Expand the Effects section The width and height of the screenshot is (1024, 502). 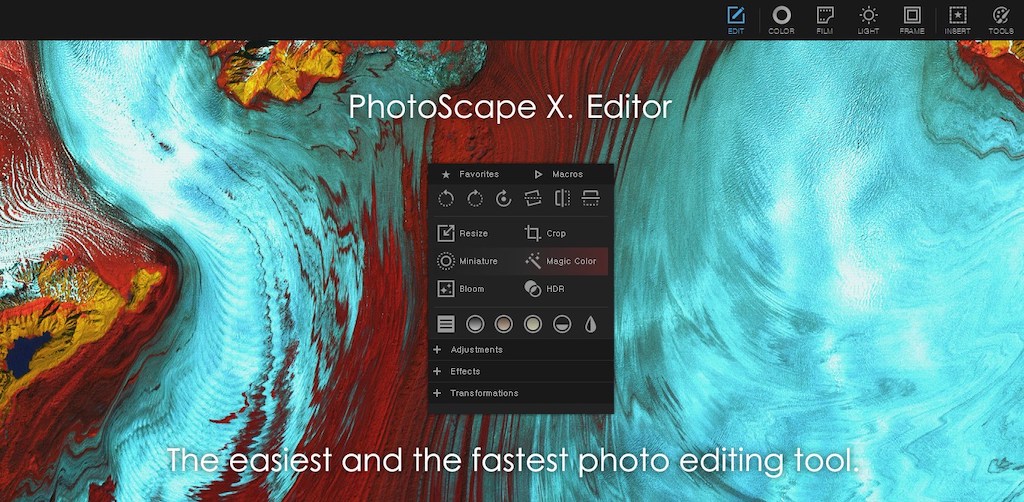pos(465,372)
